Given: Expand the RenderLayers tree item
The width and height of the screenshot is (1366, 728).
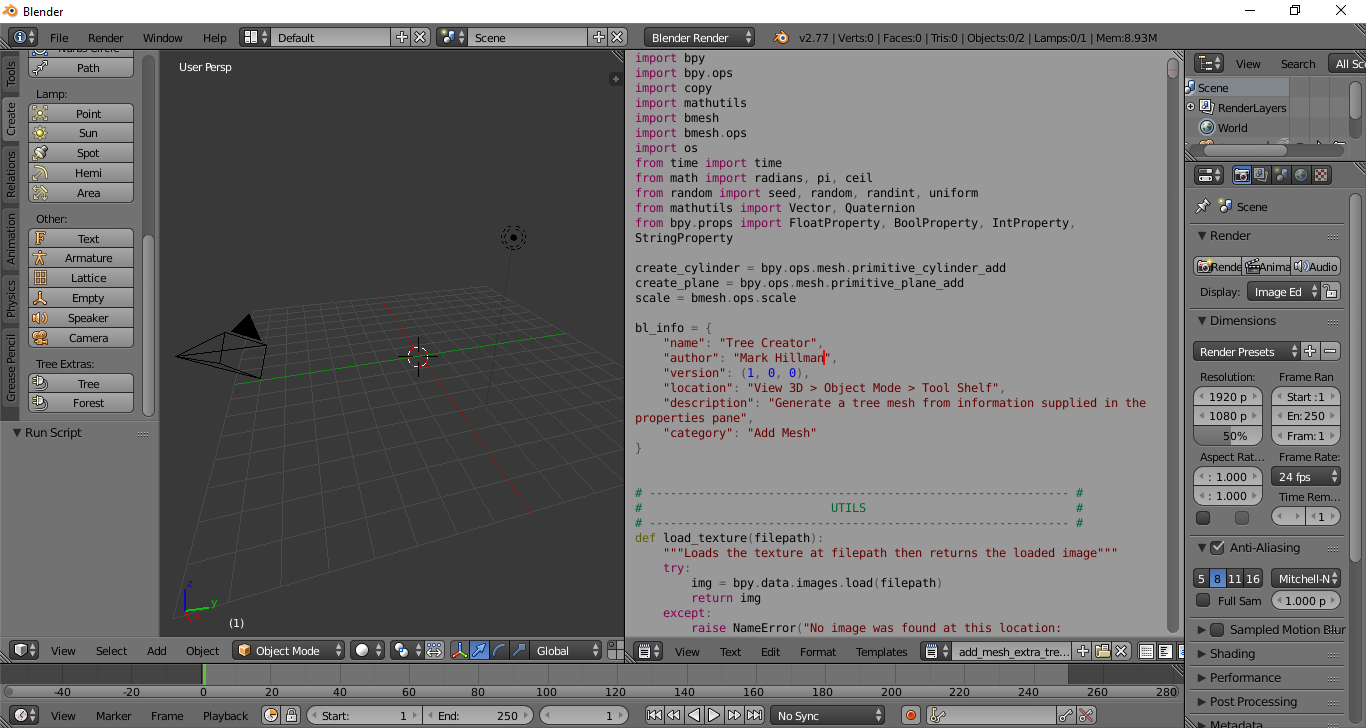Looking at the screenshot, I should click(1190, 107).
